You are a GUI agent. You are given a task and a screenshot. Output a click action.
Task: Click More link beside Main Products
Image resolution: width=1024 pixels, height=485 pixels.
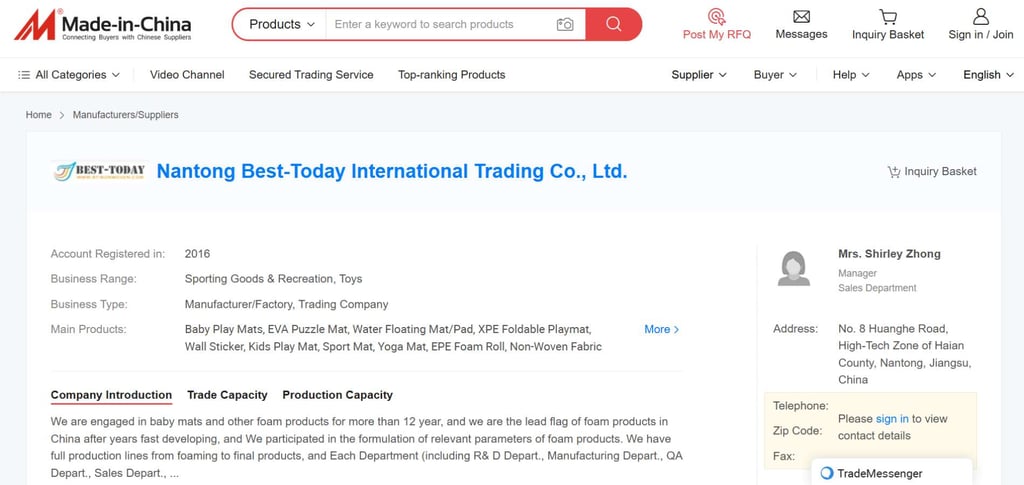662,330
